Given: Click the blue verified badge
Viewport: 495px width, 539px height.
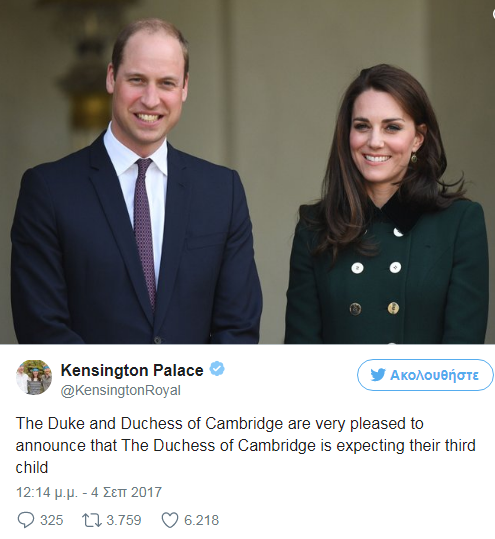Looking at the screenshot, I should [217, 369].
